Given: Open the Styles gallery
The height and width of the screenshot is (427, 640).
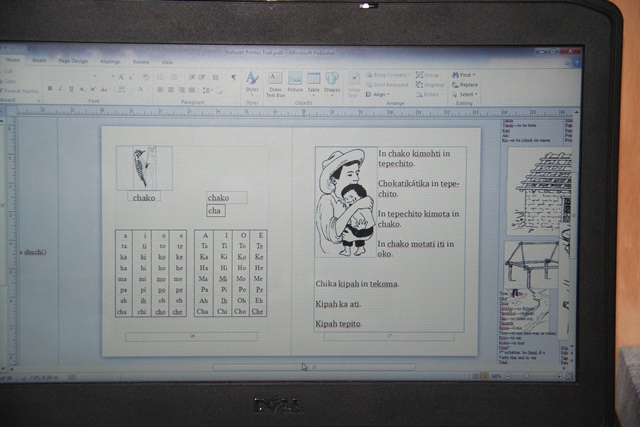Looking at the screenshot, I should point(252,83).
